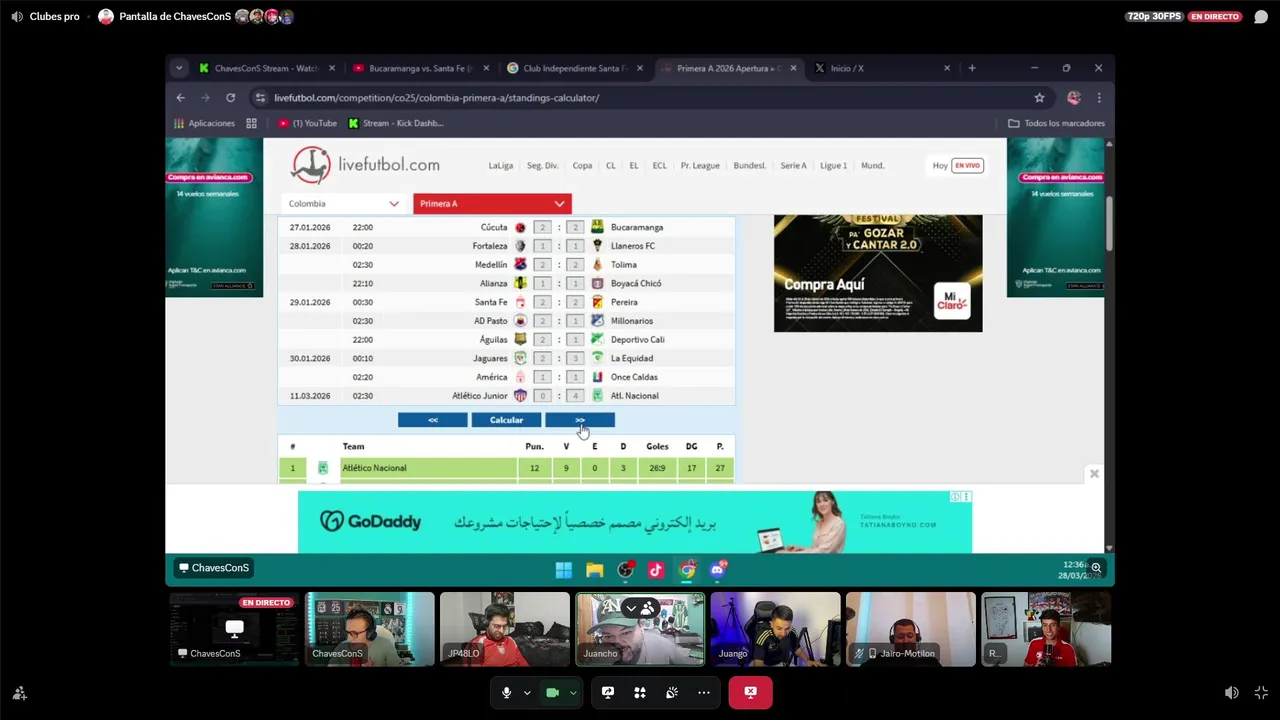Image resolution: width=1280 pixels, height=720 pixels.
Task: Open a new browser tab with plus
Action: pos(971,68)
